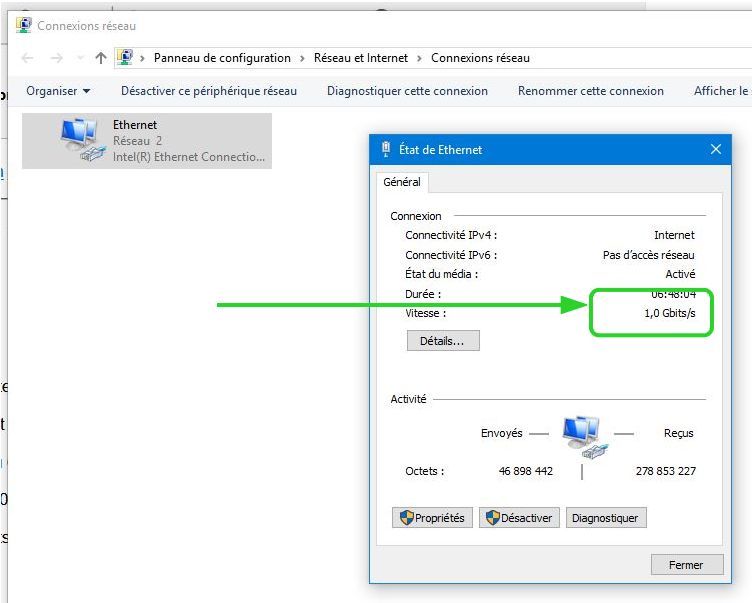Click the up directory arrow
Screen dimensions: 752x603
click(100, 58)
